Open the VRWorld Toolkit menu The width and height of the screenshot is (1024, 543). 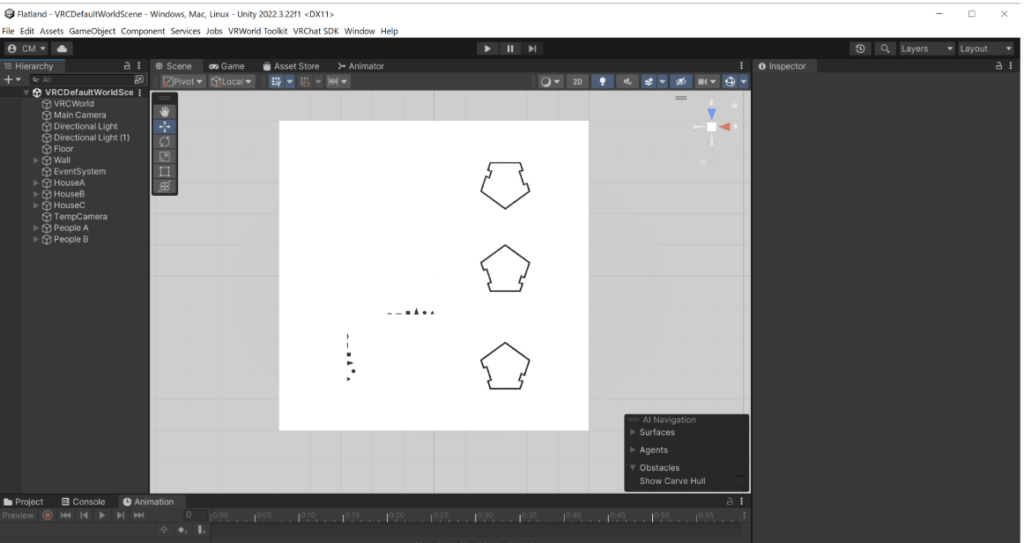(257, 31)
